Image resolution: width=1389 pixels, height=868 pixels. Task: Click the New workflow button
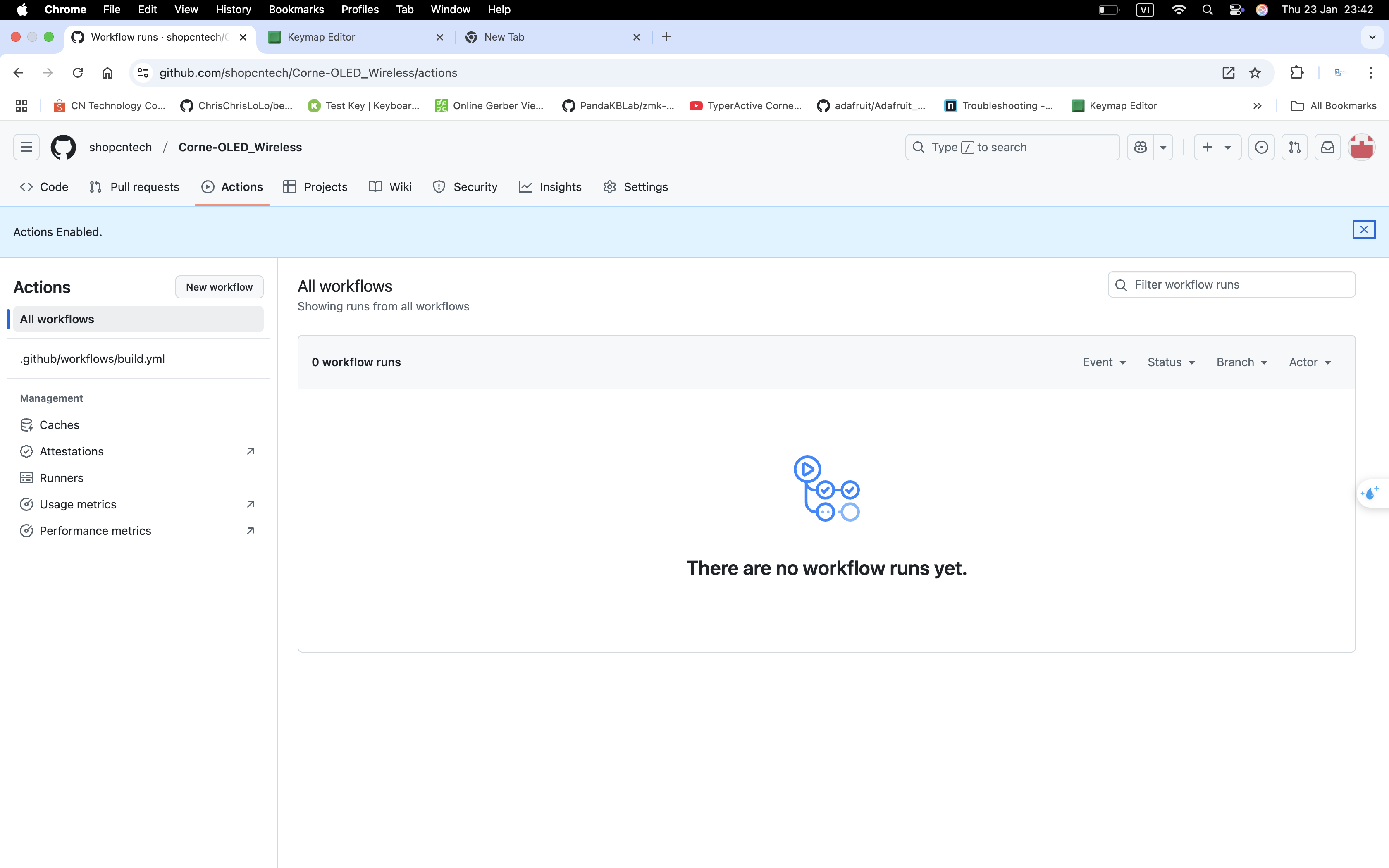(x=219, y=287)
